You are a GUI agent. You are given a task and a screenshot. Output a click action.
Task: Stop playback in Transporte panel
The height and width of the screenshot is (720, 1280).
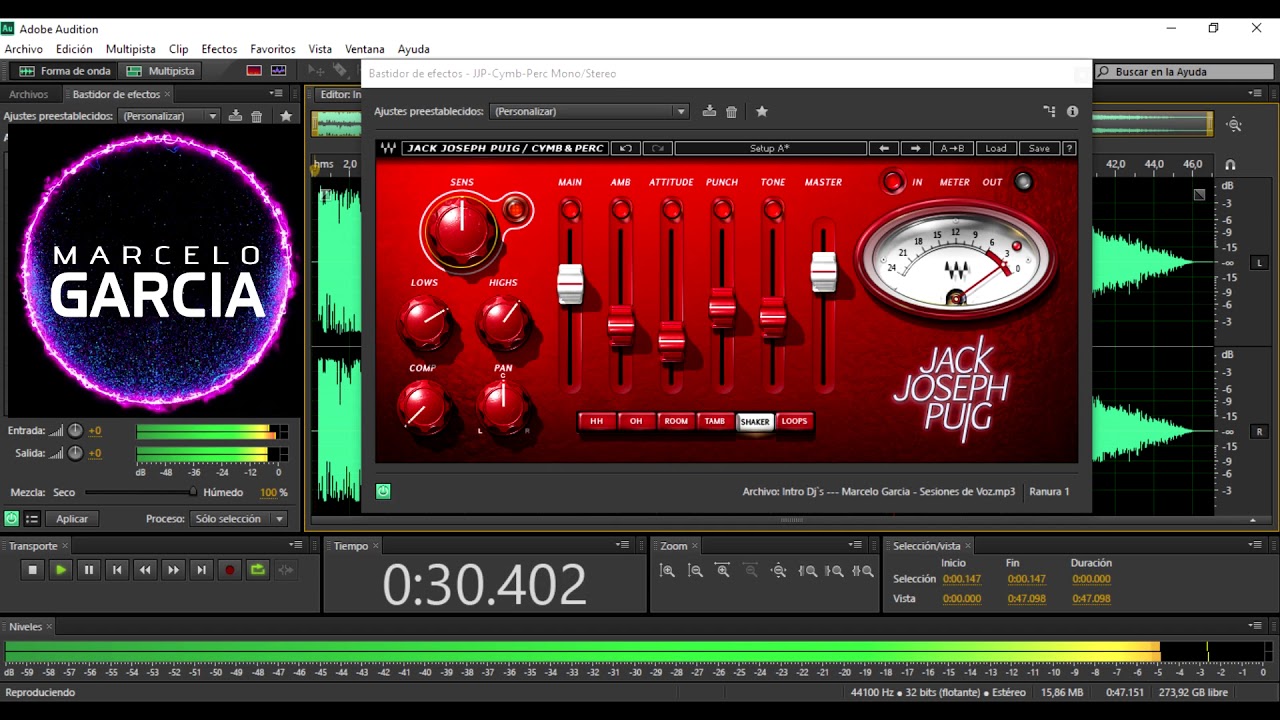point(33,570)
